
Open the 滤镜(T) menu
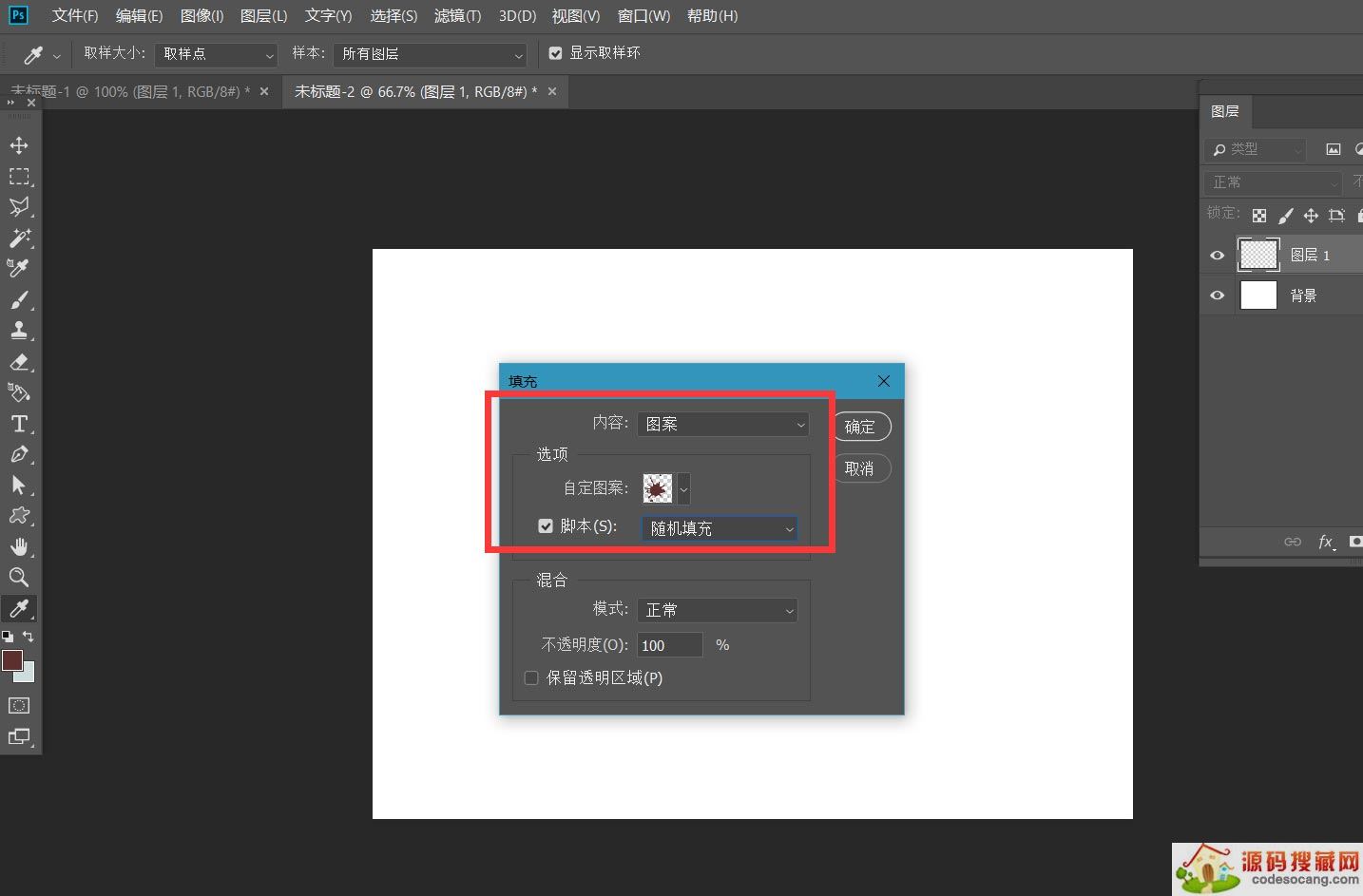point(457,16)
